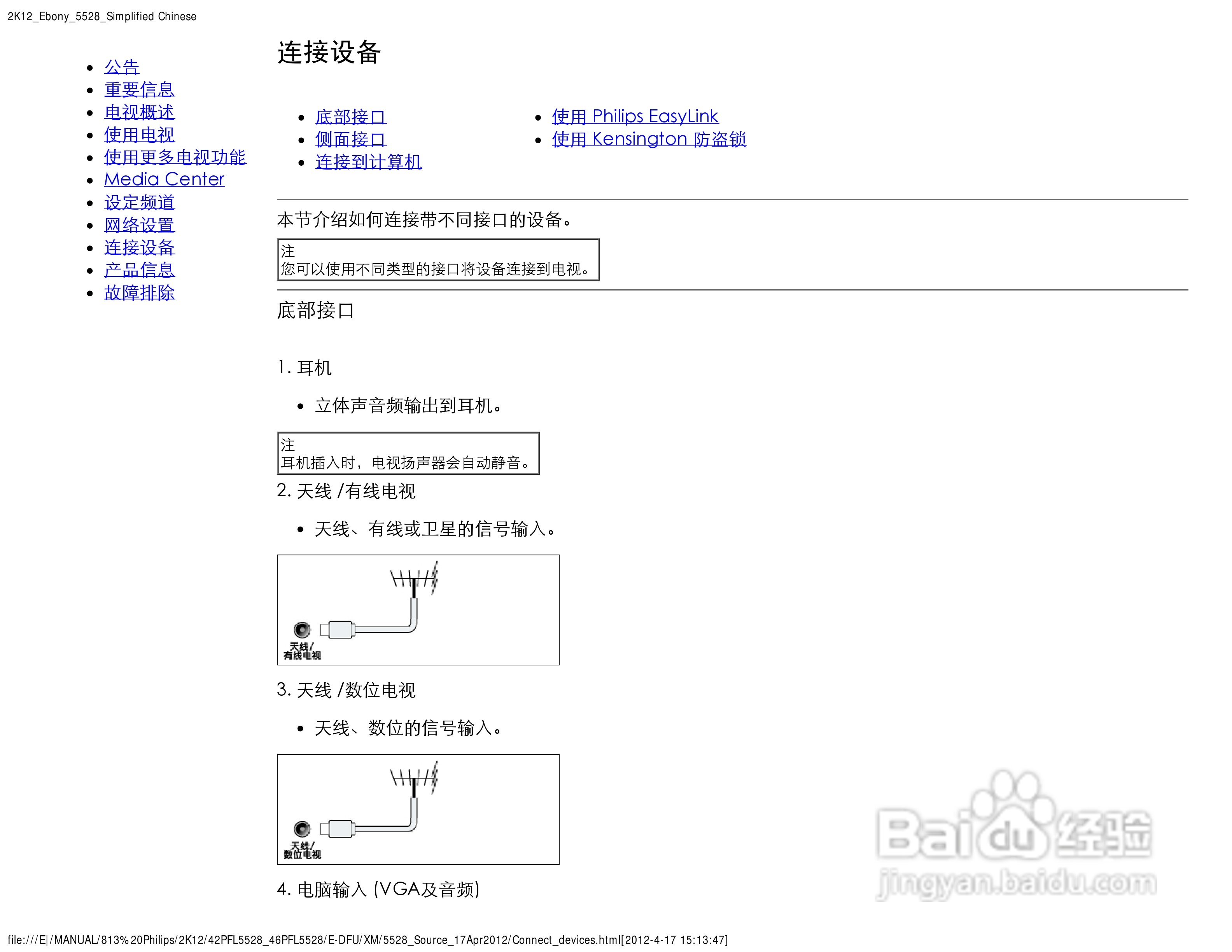This screenshot has width=1232, height=952.
Task: Open 使用 Philips EasyLink link
Action: coord(635,116)
